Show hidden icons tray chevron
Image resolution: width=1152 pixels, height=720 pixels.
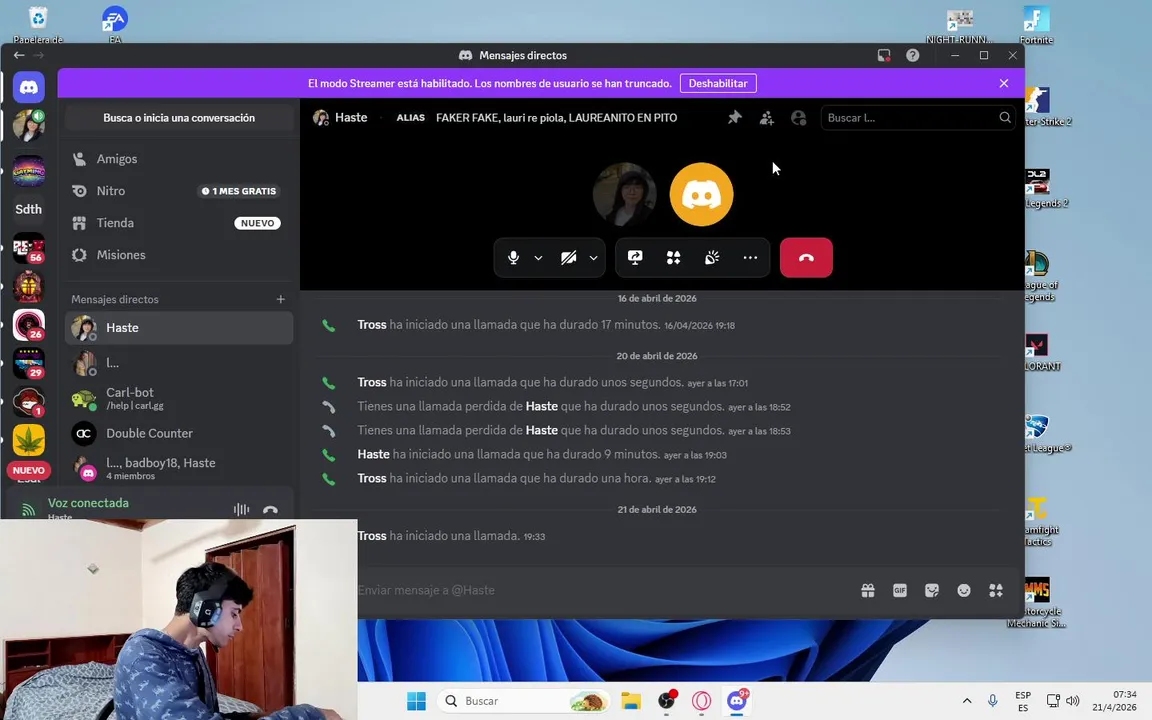(x=967, y=701)
